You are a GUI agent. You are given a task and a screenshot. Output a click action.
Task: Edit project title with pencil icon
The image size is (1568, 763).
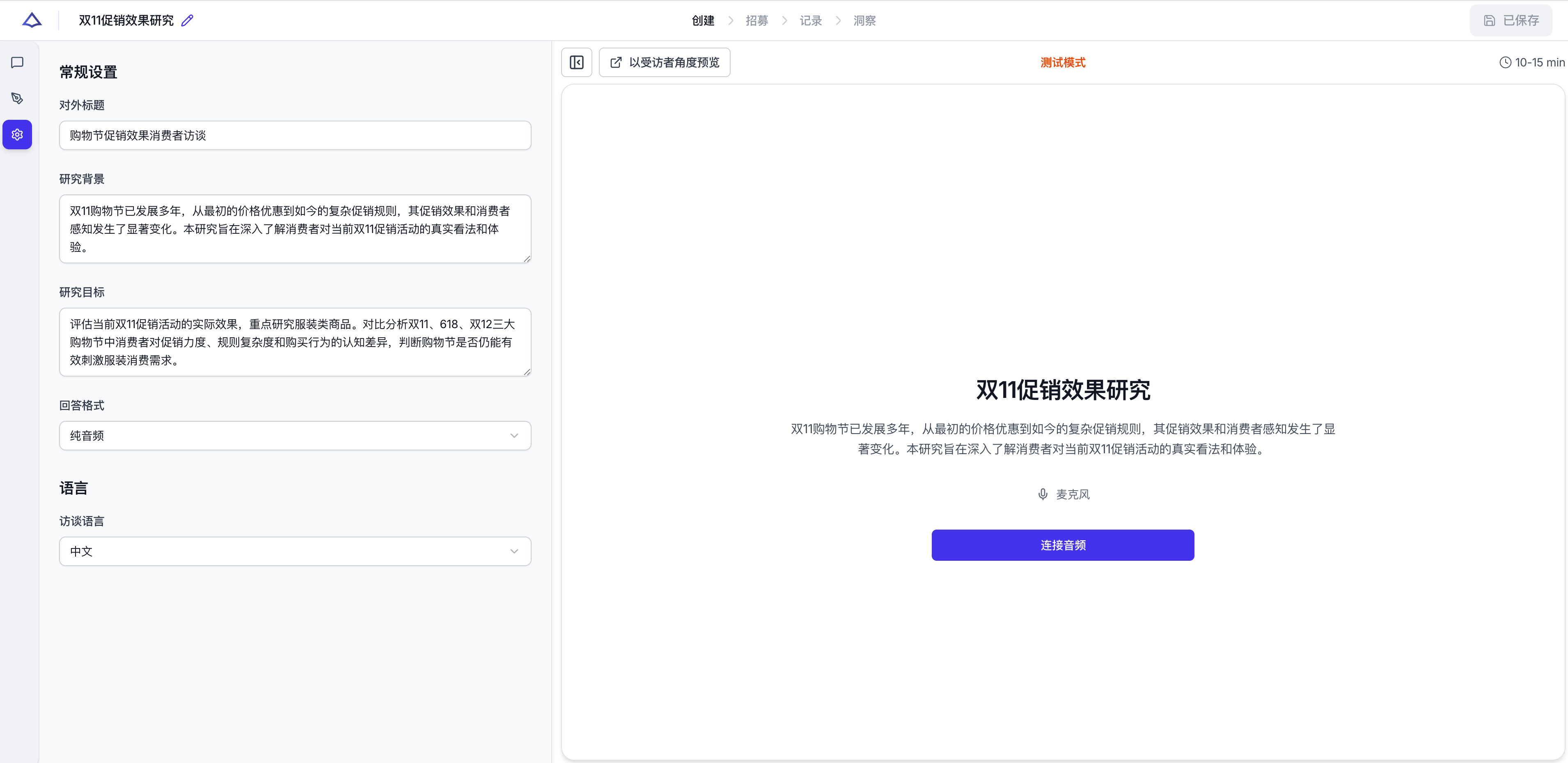188,21
